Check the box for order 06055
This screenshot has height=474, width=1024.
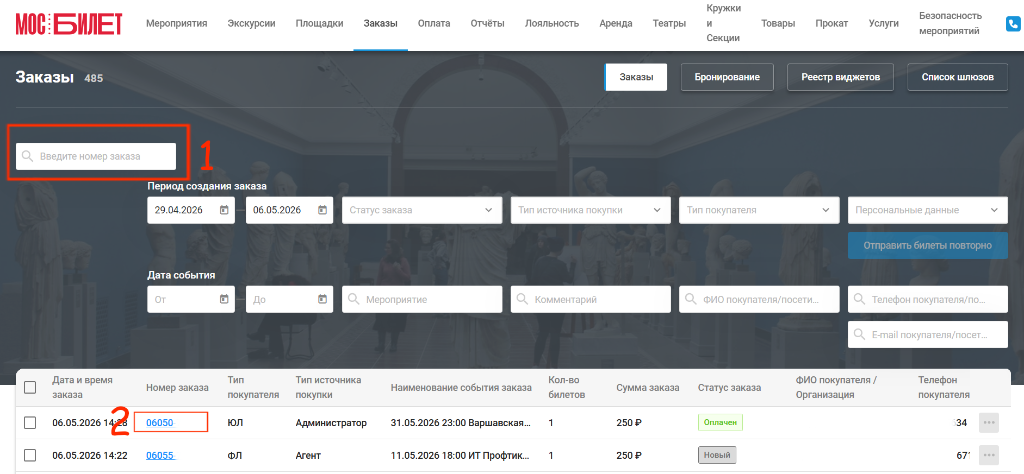30,455
